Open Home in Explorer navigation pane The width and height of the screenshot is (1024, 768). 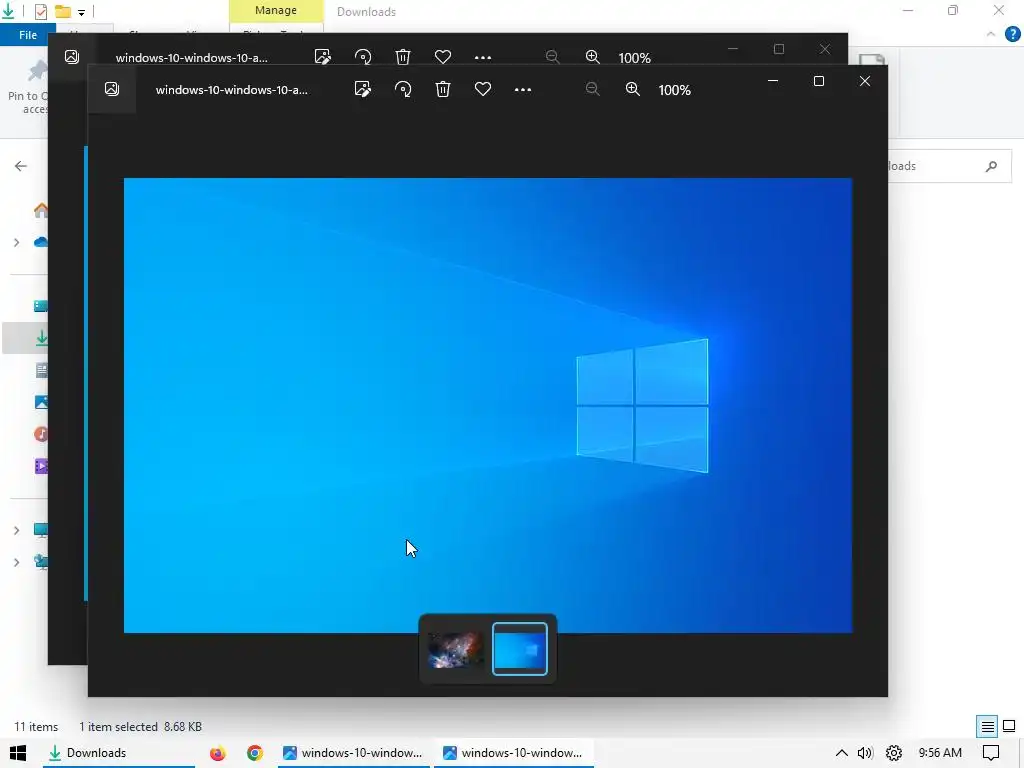[x=40, y=210]
